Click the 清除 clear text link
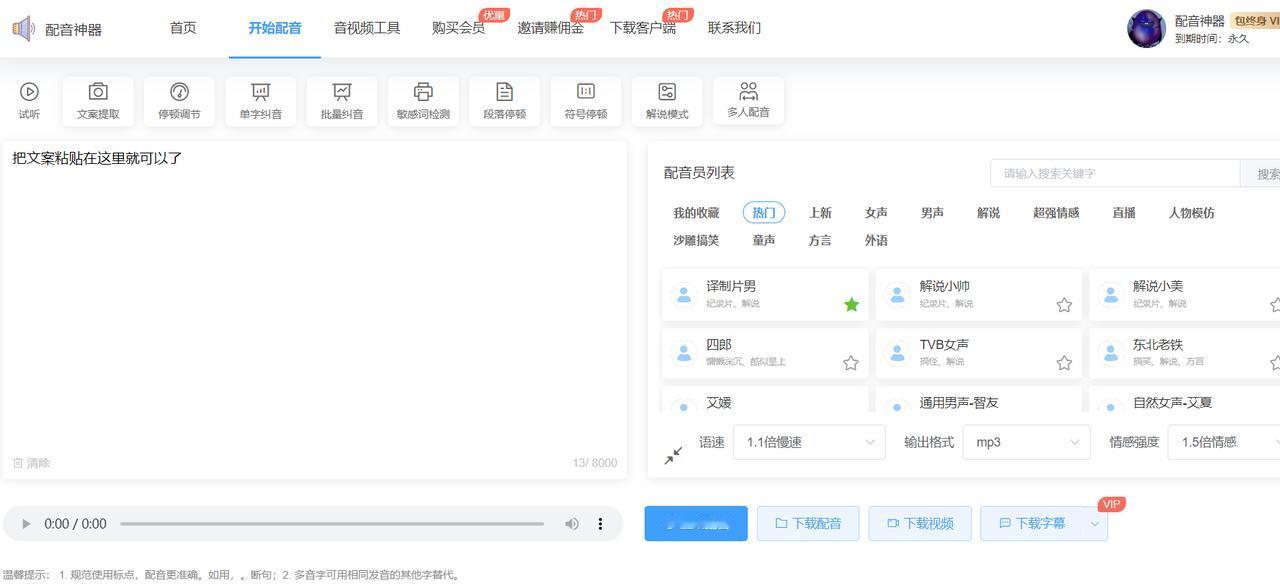The height and width of the screenshot is (585, 1280). click(31, 463)
